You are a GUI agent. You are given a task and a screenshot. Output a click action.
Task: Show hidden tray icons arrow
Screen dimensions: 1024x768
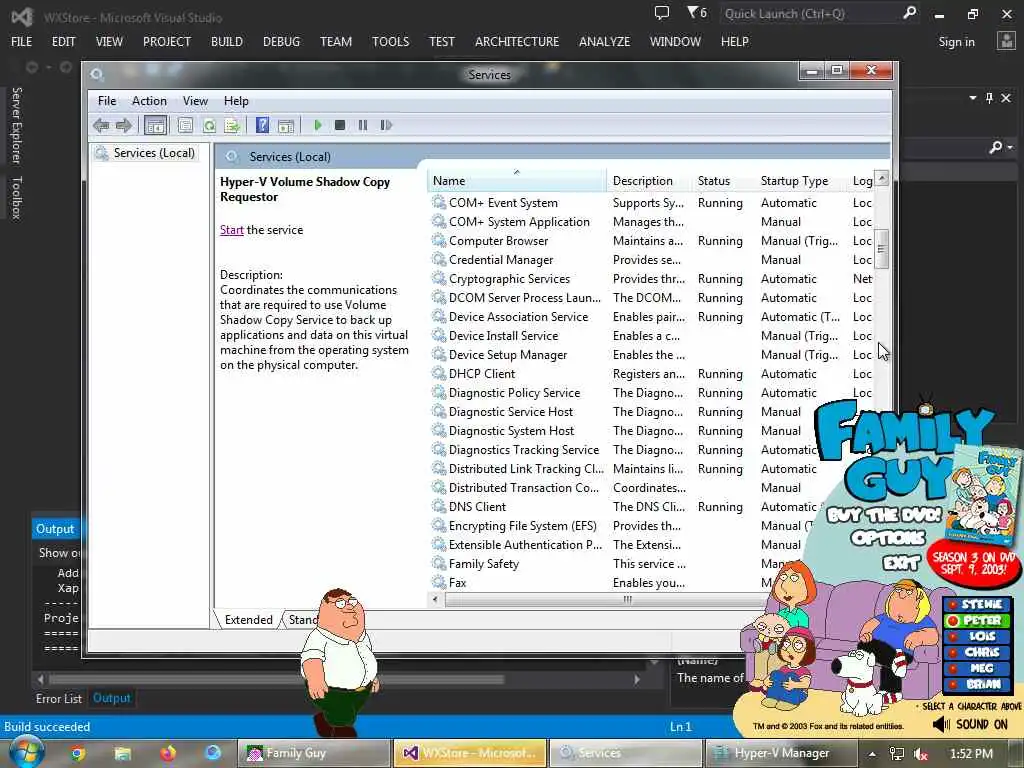[x=872, y=754]
